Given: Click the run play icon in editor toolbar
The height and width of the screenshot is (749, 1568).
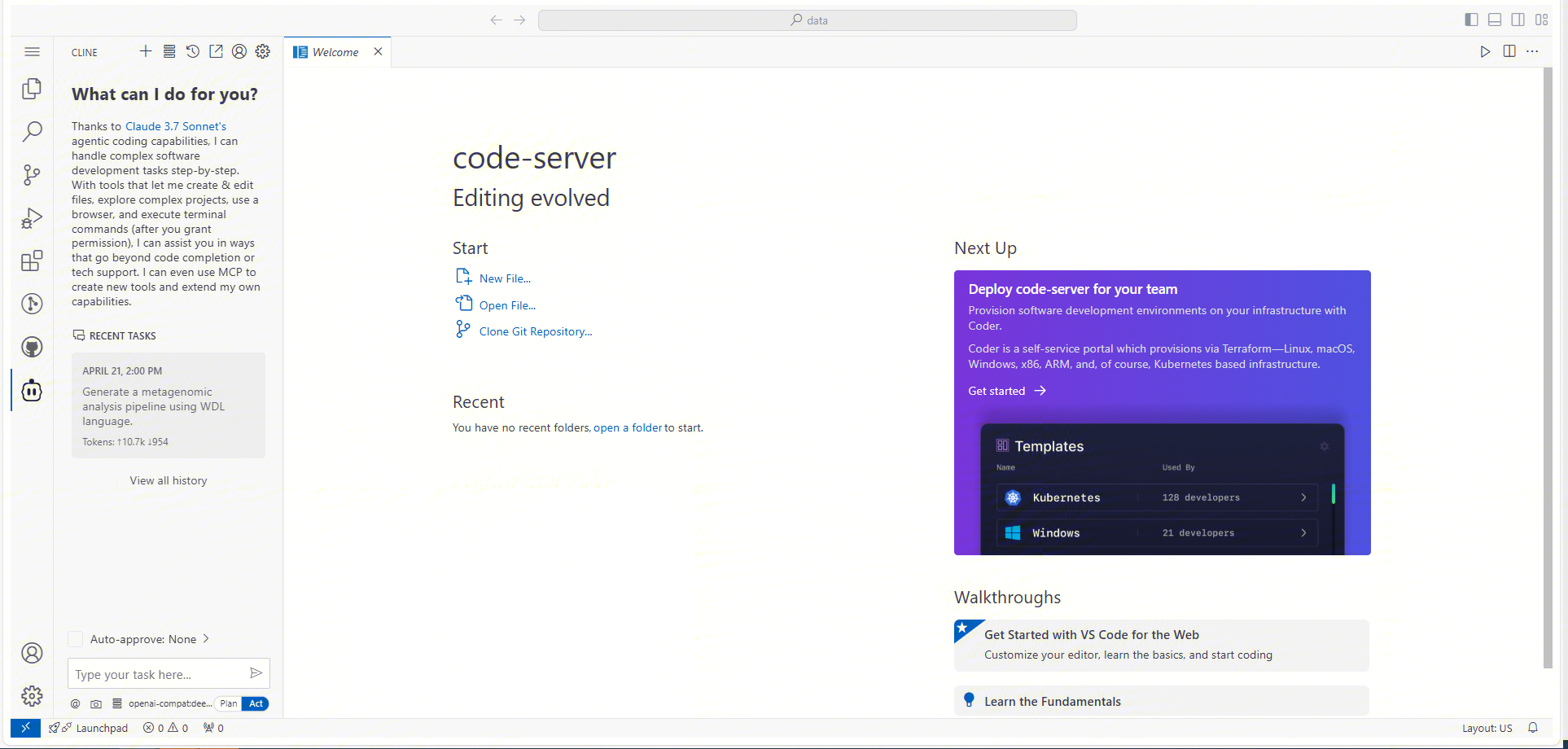Looking at the screenshot, I should [1485, 51].
